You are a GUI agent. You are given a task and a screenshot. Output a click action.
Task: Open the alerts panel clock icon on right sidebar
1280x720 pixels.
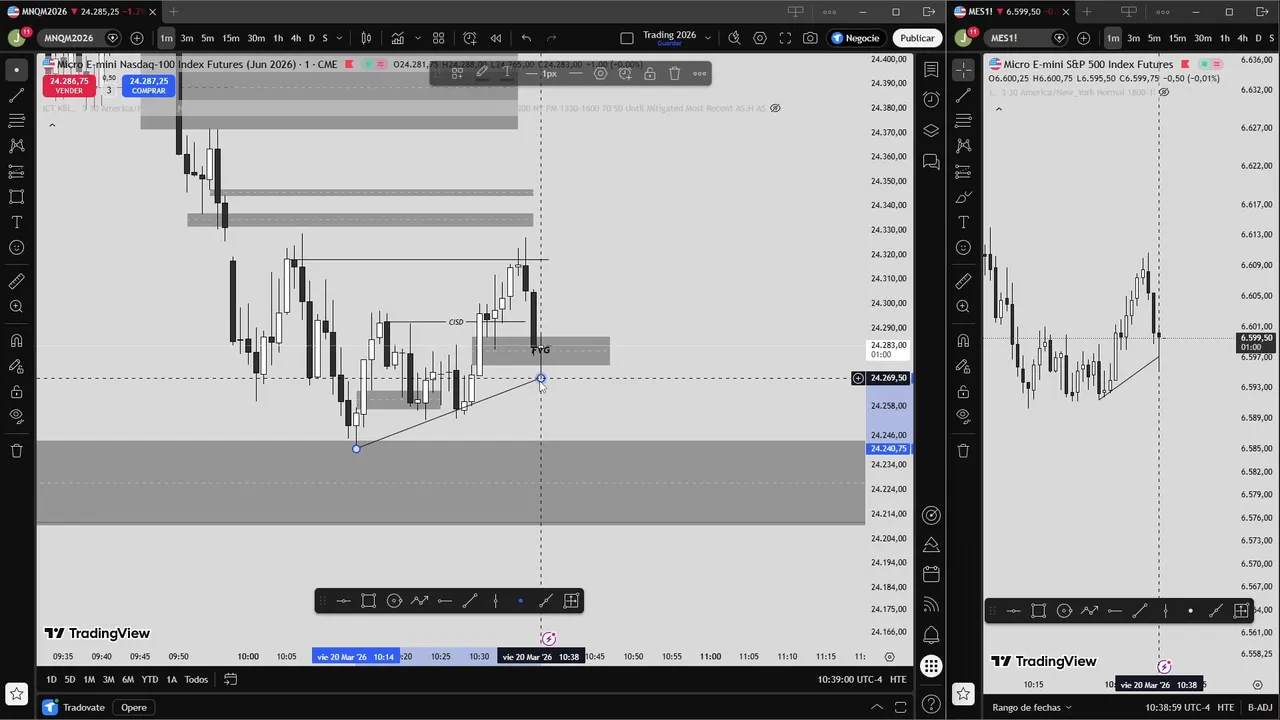tap(931, 99)
